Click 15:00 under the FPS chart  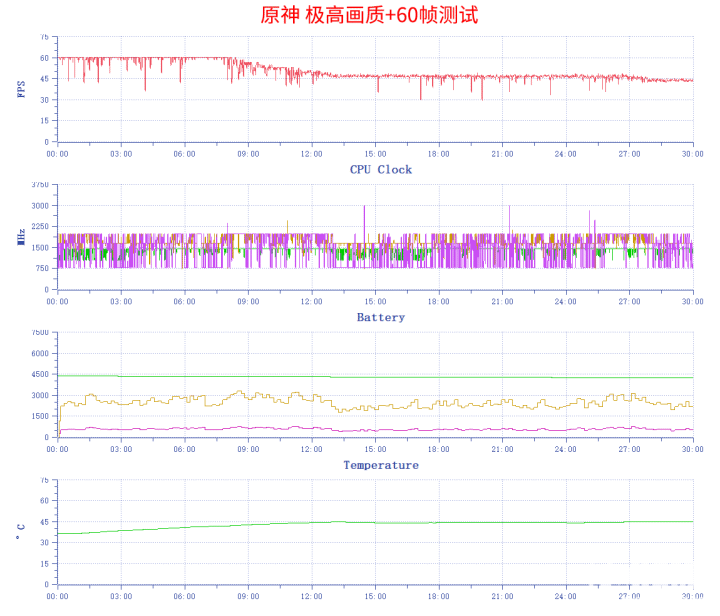[375, 154]
